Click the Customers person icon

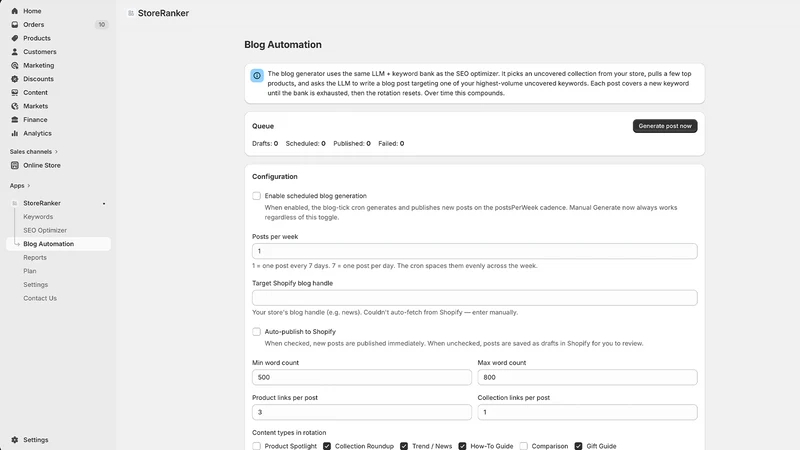tap(15, 52)
